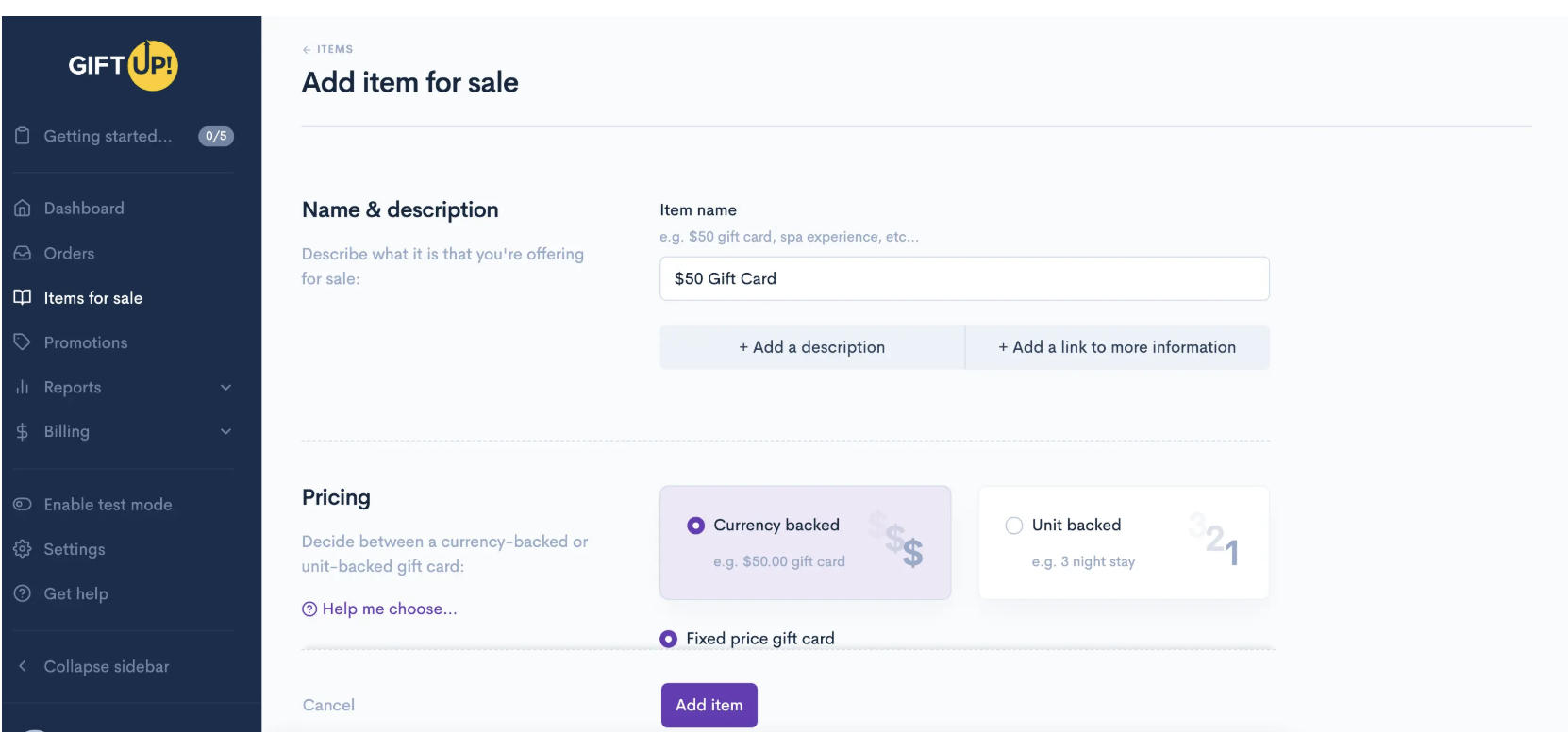
Task: Click the Add a description button
Action: (811, 347)
